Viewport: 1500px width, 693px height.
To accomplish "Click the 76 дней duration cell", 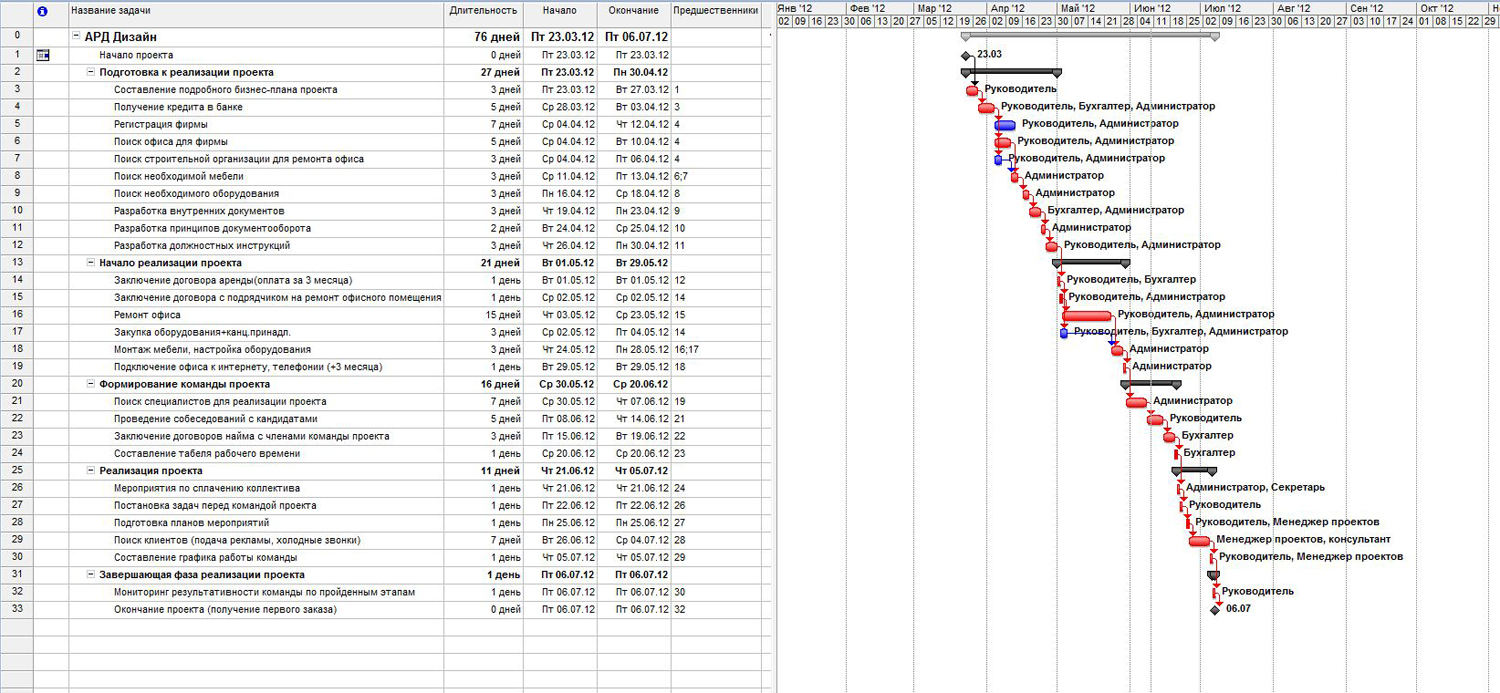I will pyautogui.click(x=483, y=37).
